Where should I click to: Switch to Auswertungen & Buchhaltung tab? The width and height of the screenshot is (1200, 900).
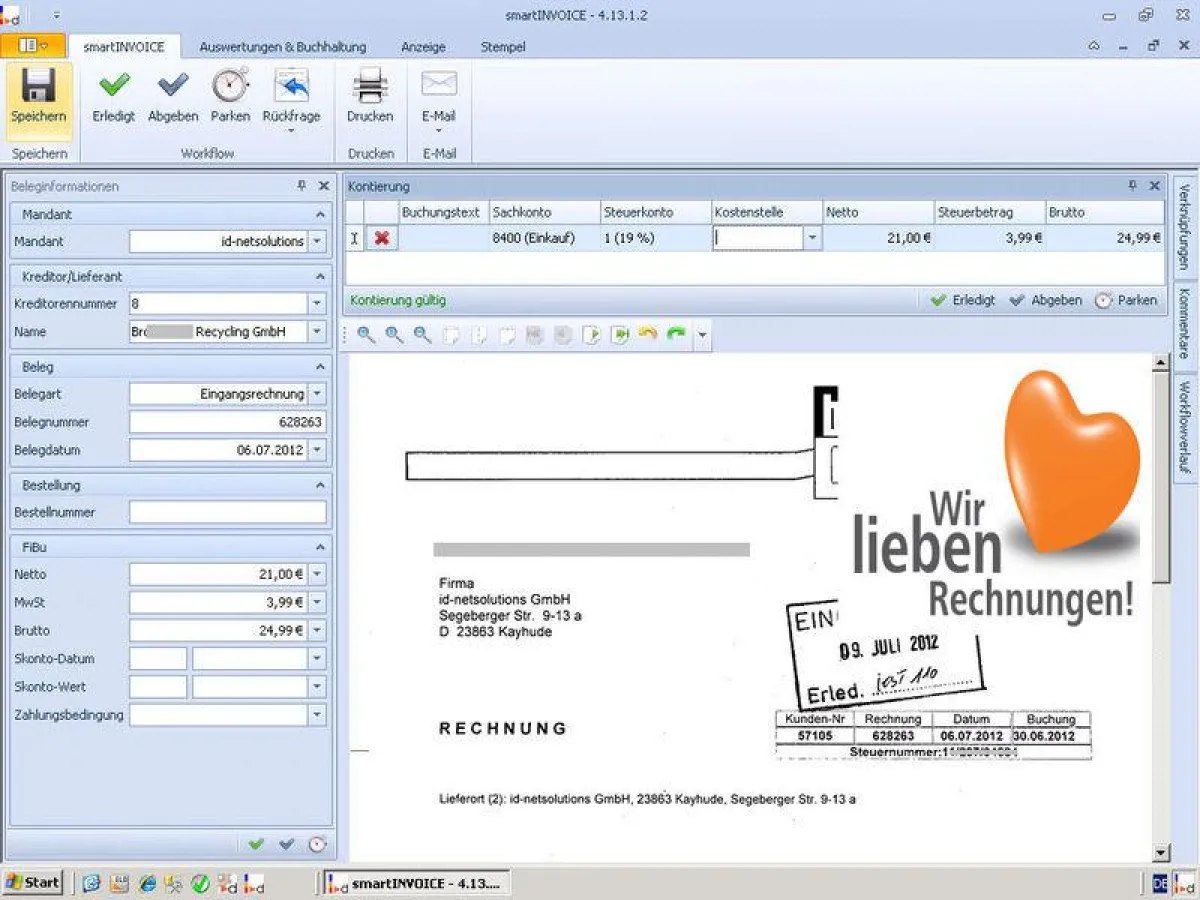pyautogui.click(x=283, y=47)
